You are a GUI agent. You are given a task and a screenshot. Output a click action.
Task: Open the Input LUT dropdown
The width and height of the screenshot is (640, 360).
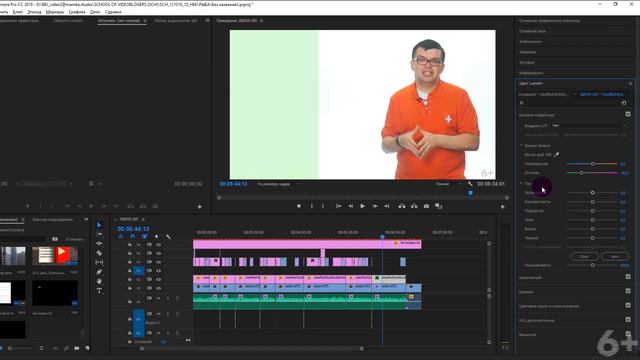click(x=589, y=126)
